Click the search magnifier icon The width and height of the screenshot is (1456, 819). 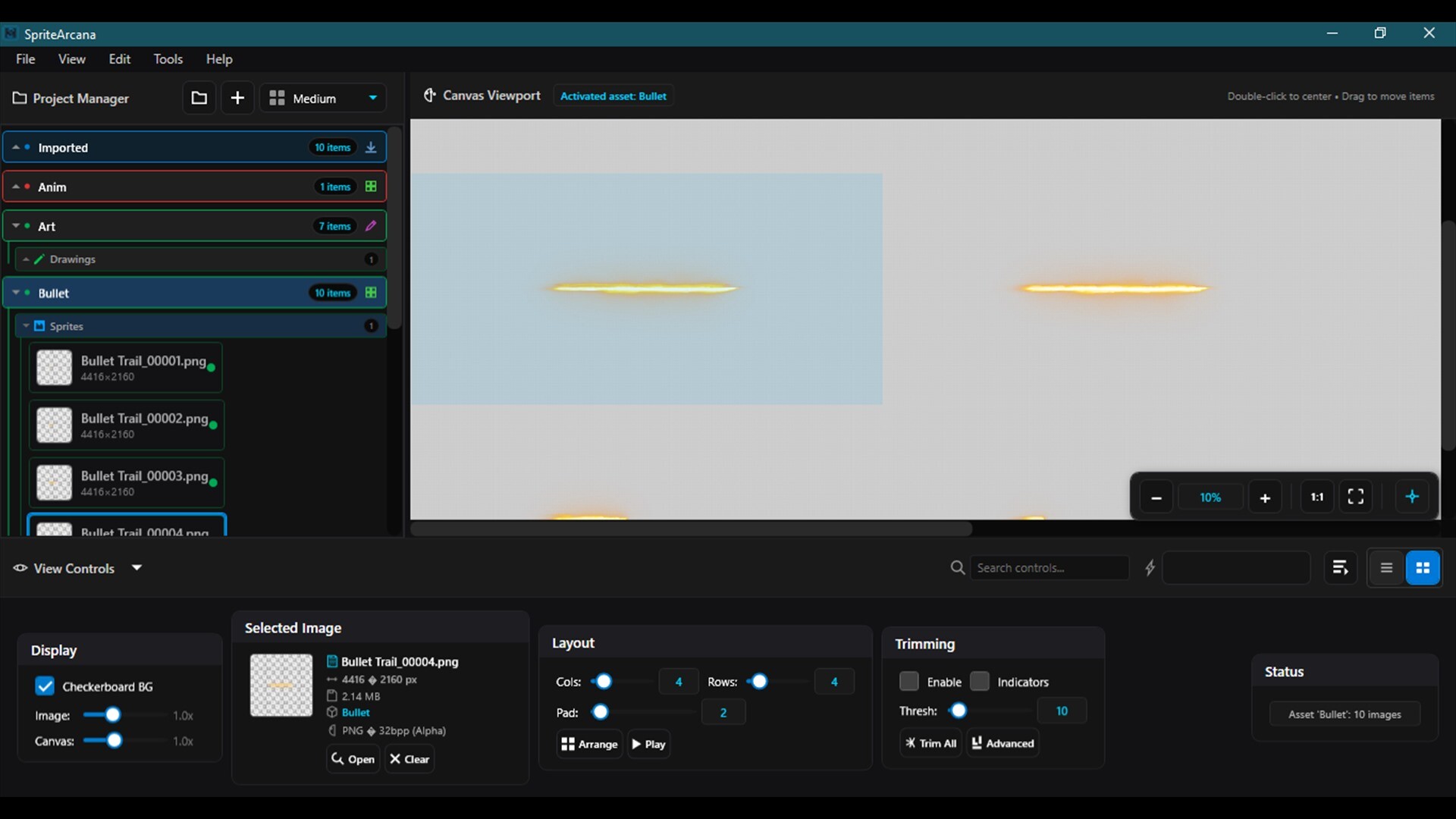point(958,567)
